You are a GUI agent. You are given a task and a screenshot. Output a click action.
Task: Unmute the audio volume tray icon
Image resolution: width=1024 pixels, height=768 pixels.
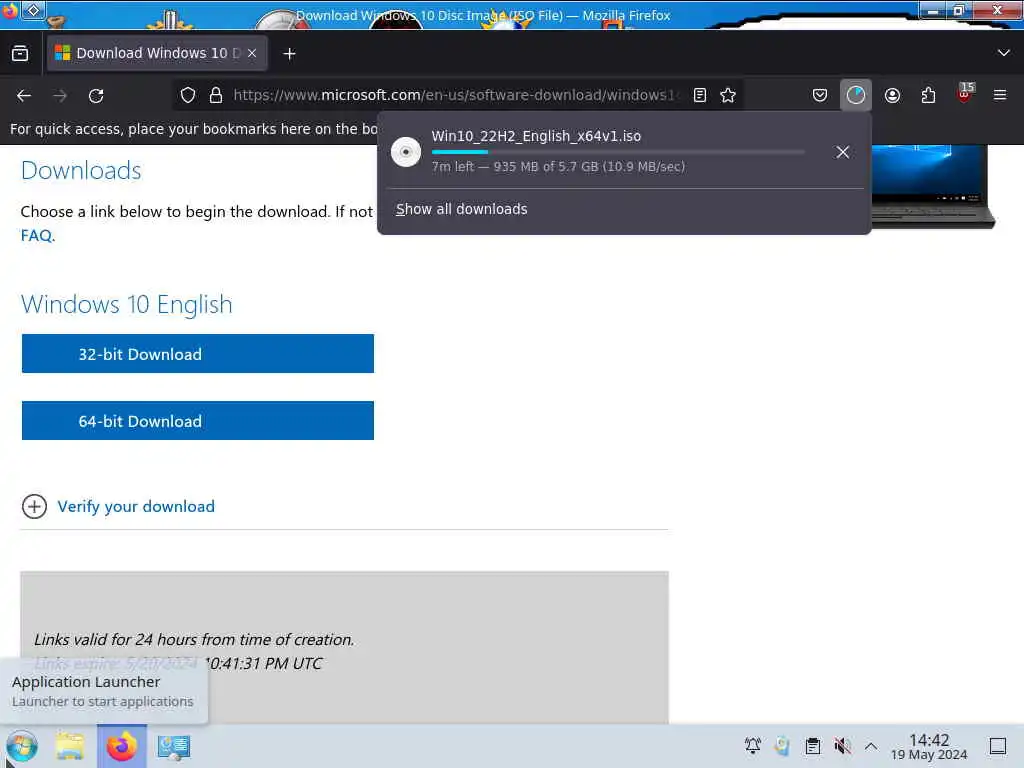pyautogui.click(x=842, y=746)
